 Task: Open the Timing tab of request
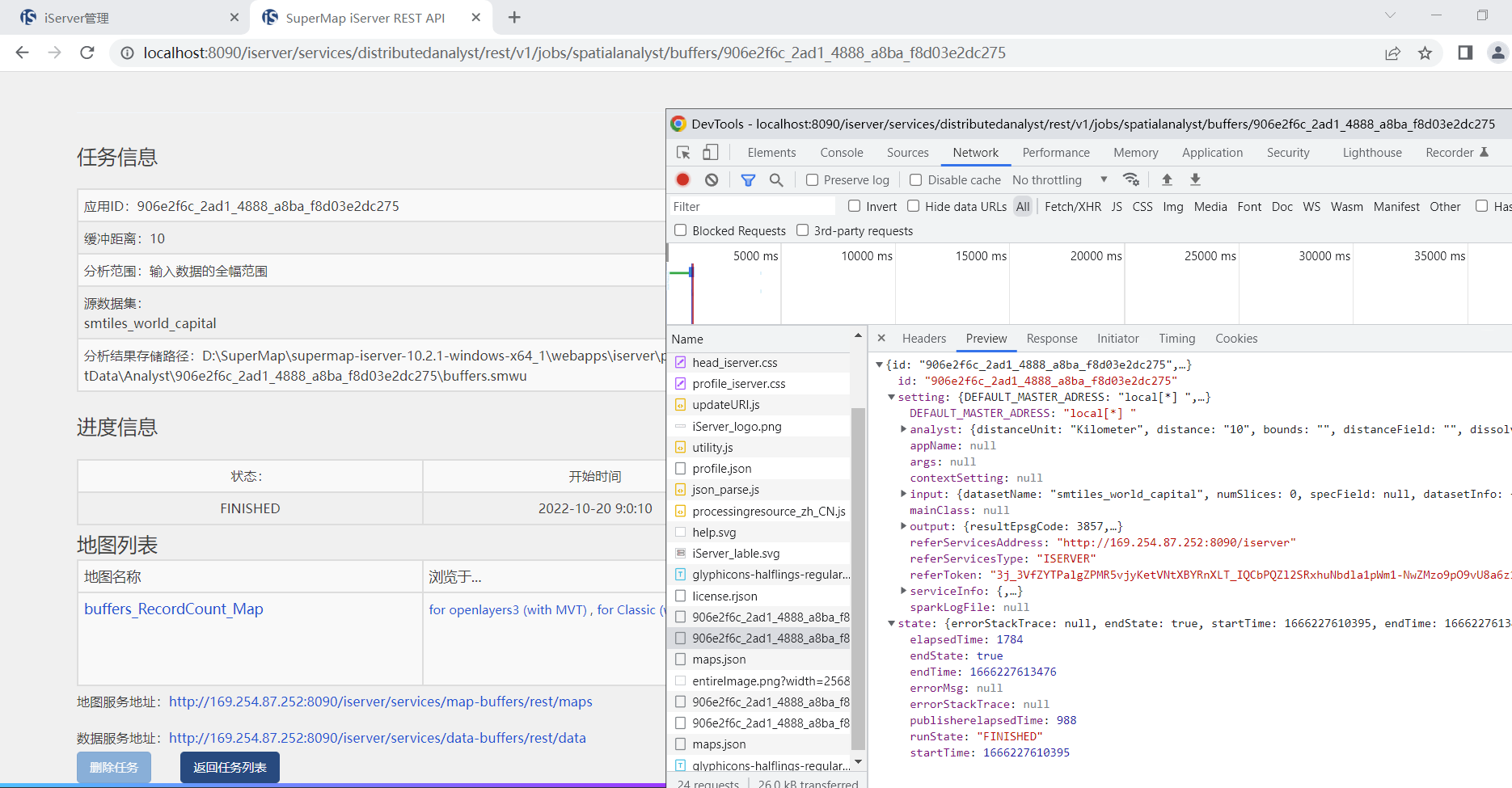click(x=1176, y=339)
